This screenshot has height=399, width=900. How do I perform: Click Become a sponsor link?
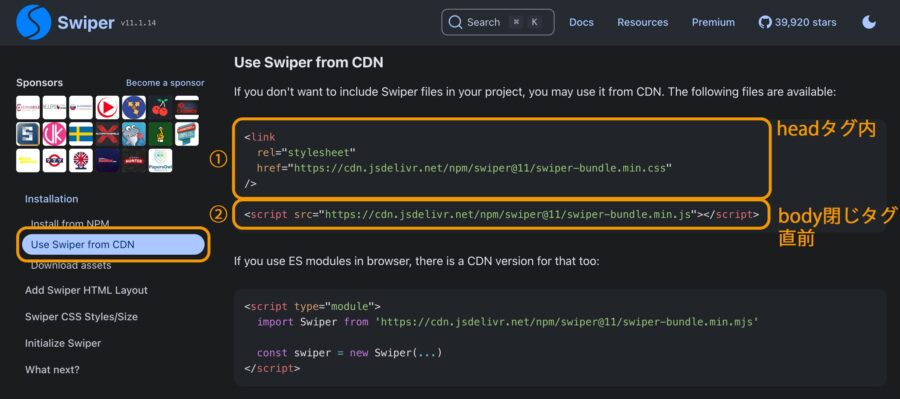coord(165,83)
